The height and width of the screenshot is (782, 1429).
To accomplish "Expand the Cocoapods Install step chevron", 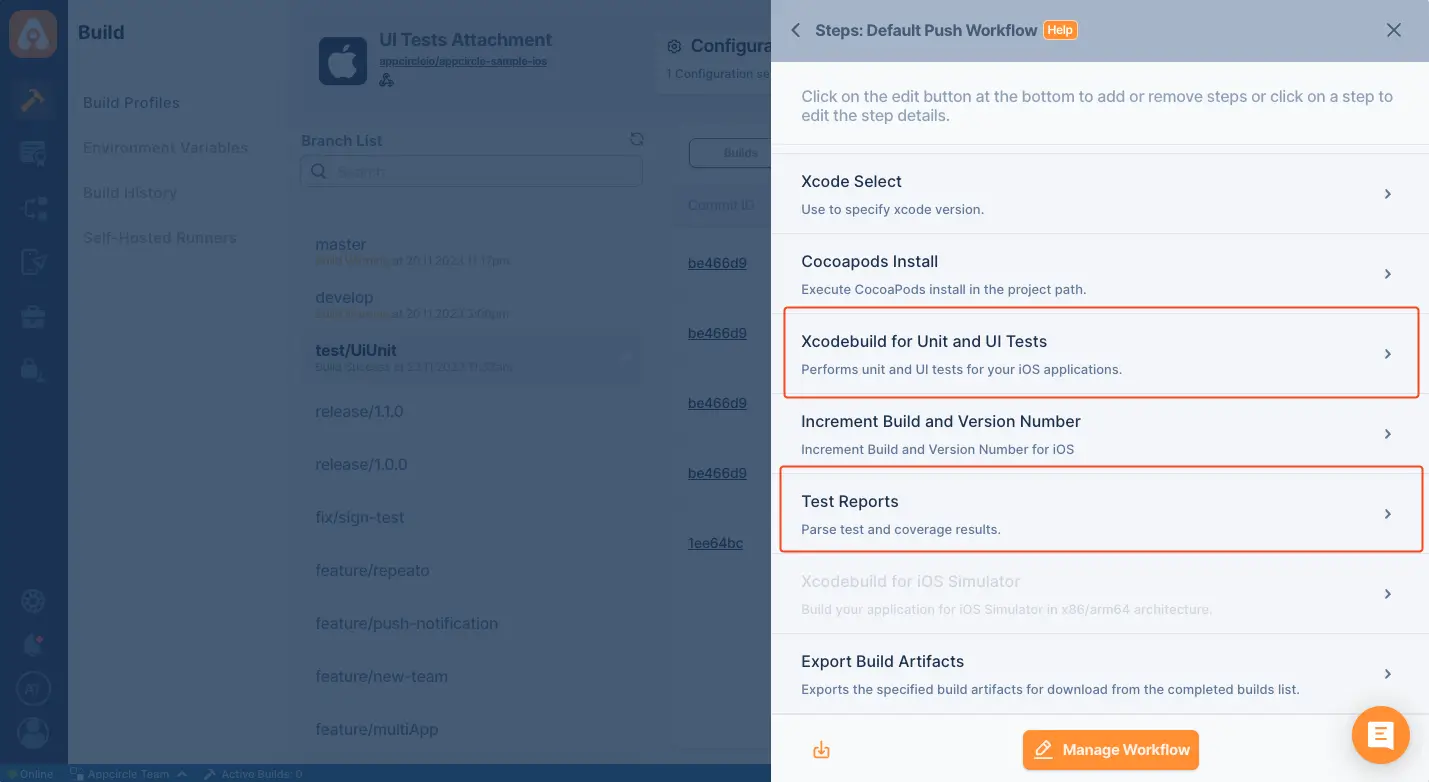I will tap(1388, 274).
